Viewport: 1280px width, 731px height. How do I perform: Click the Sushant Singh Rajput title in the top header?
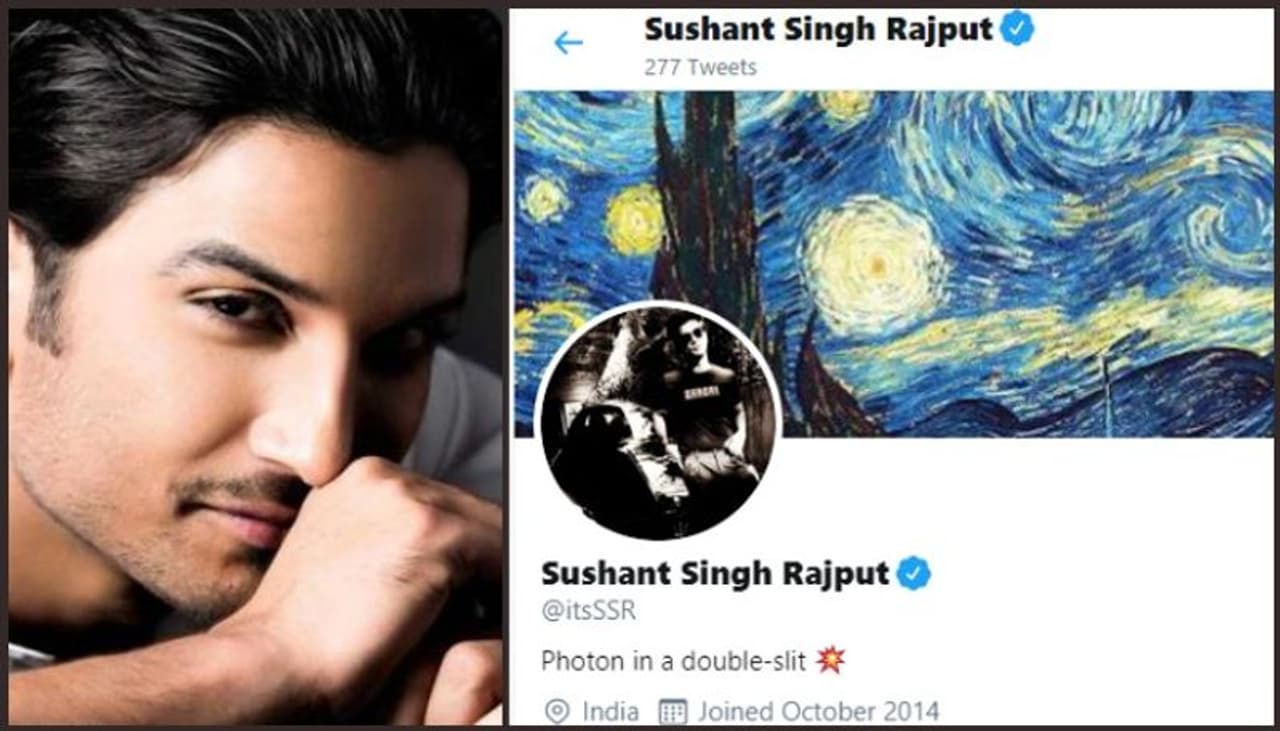coord(818,29)
